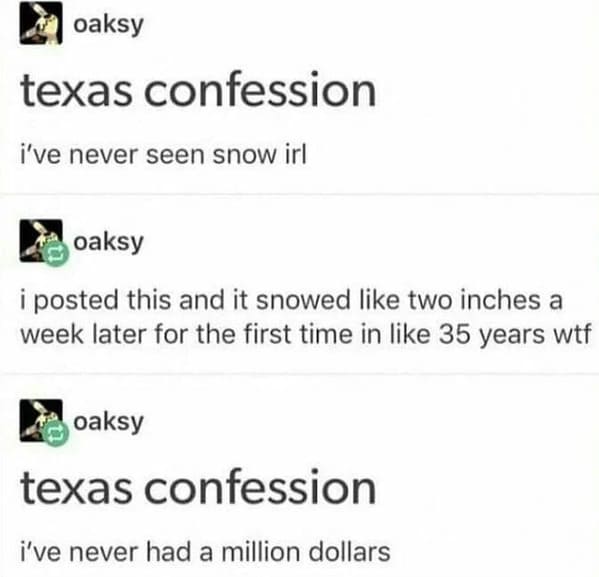
Task: Open the avatar on the snowed-two-inches reblog
Action: coord(41,241)
